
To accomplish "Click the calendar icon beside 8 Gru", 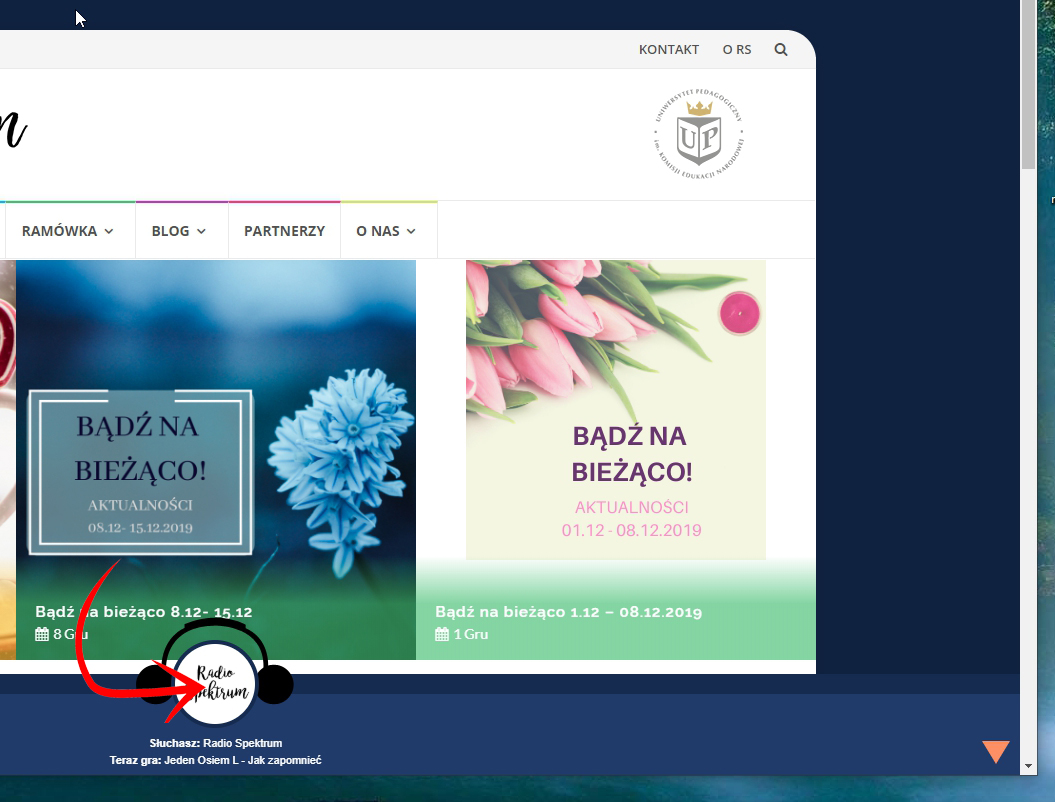I will (x=42, y=634).
